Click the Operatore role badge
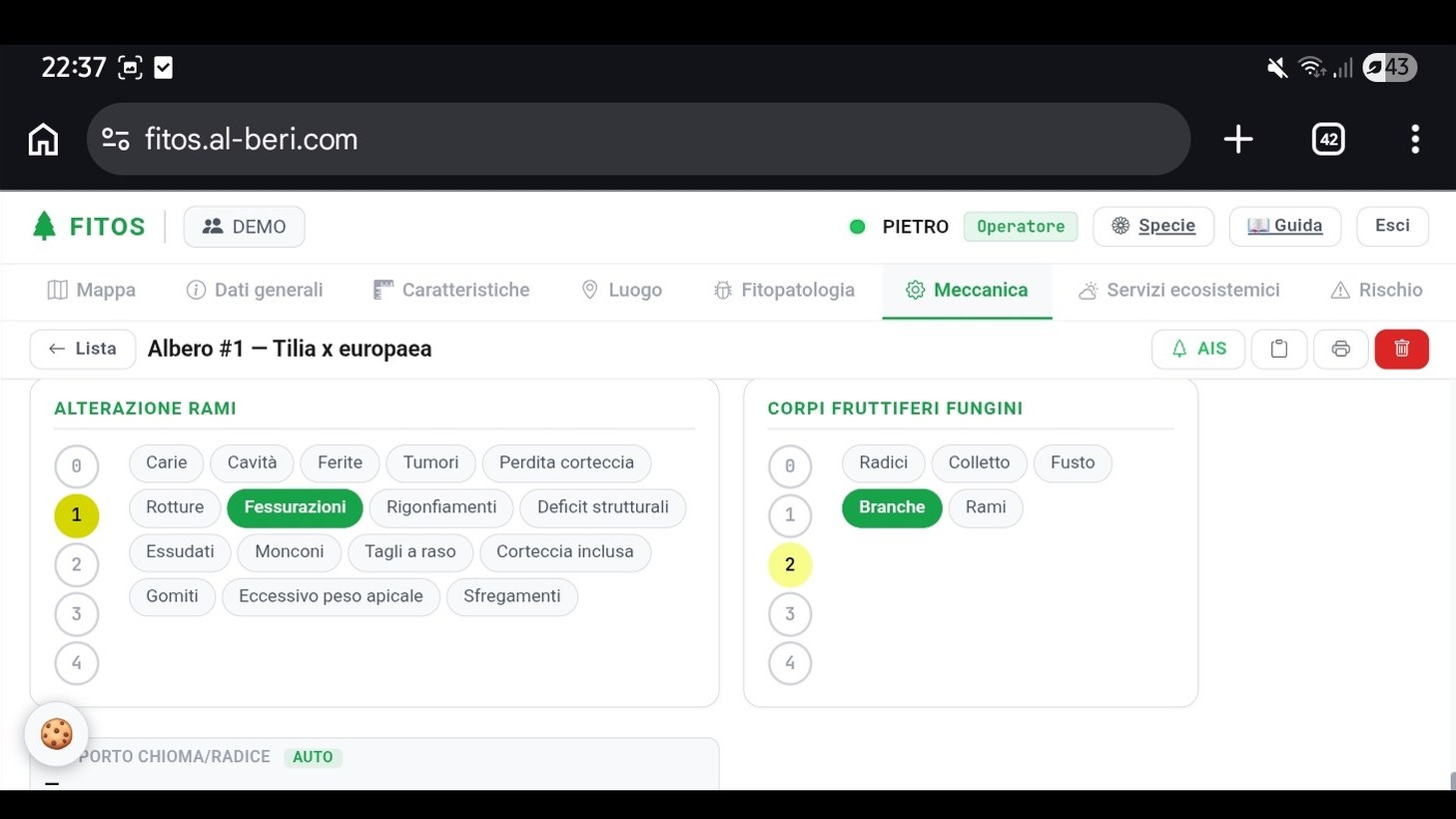The image size is (1456, 819). pos(1021,227)
